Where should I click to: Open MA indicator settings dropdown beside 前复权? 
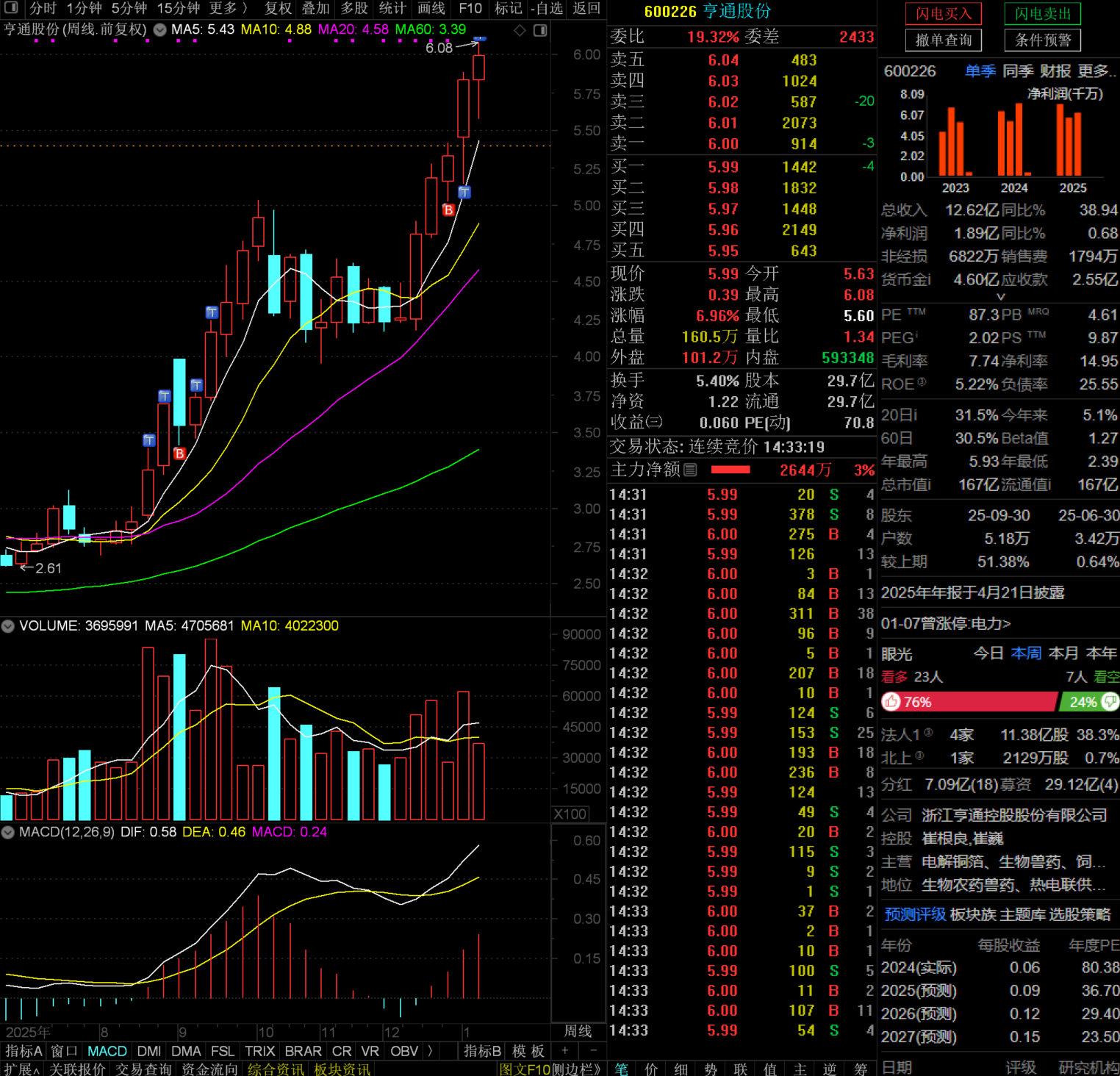(159, 30)
